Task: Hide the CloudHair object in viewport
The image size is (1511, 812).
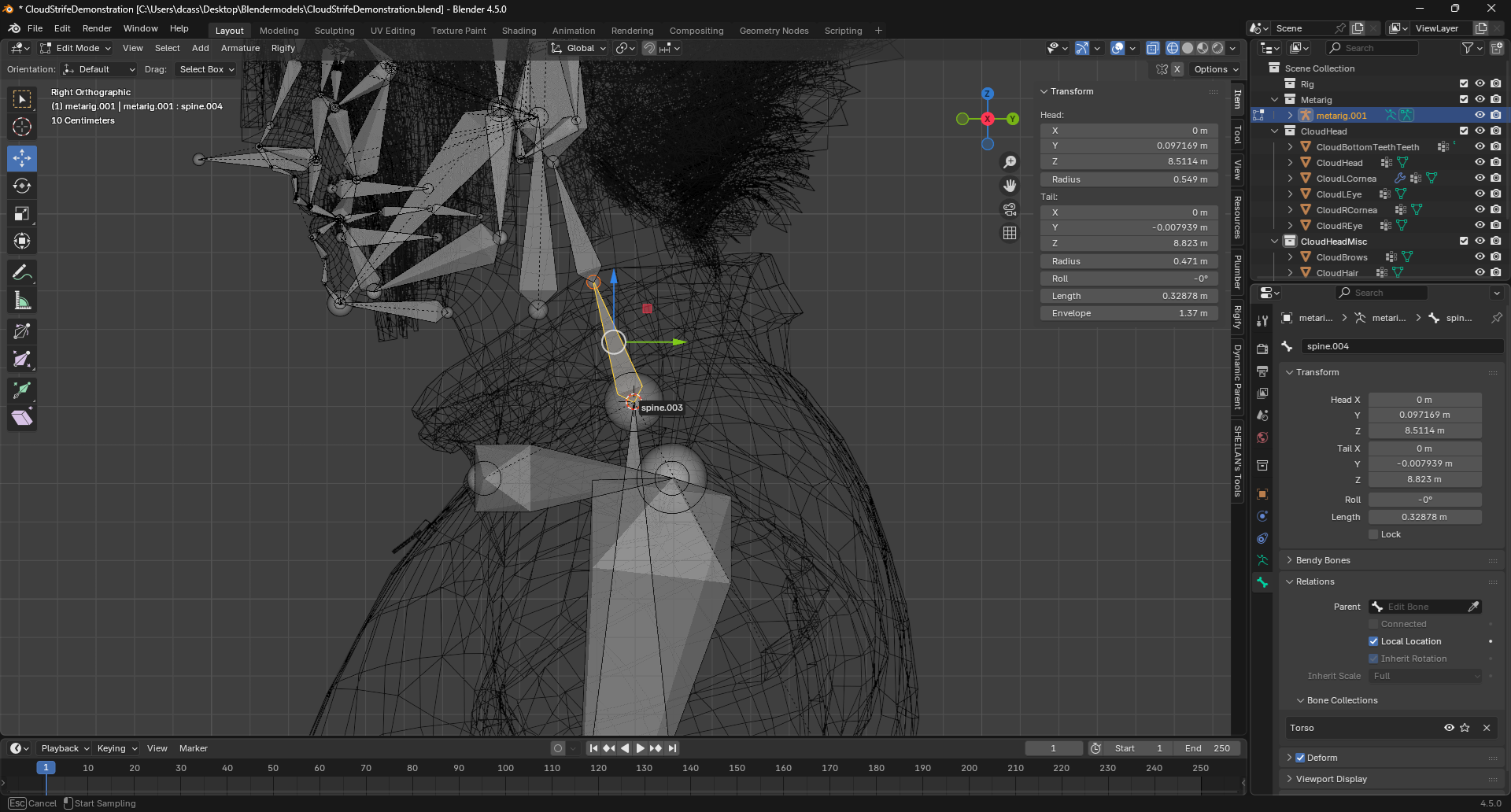Action: tap(1480, 272)
